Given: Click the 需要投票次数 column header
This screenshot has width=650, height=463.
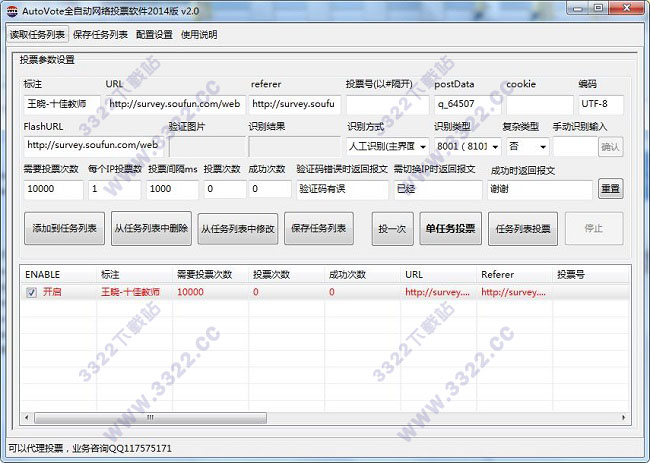Looking at the screenshot, I should [x=211, y=275].
